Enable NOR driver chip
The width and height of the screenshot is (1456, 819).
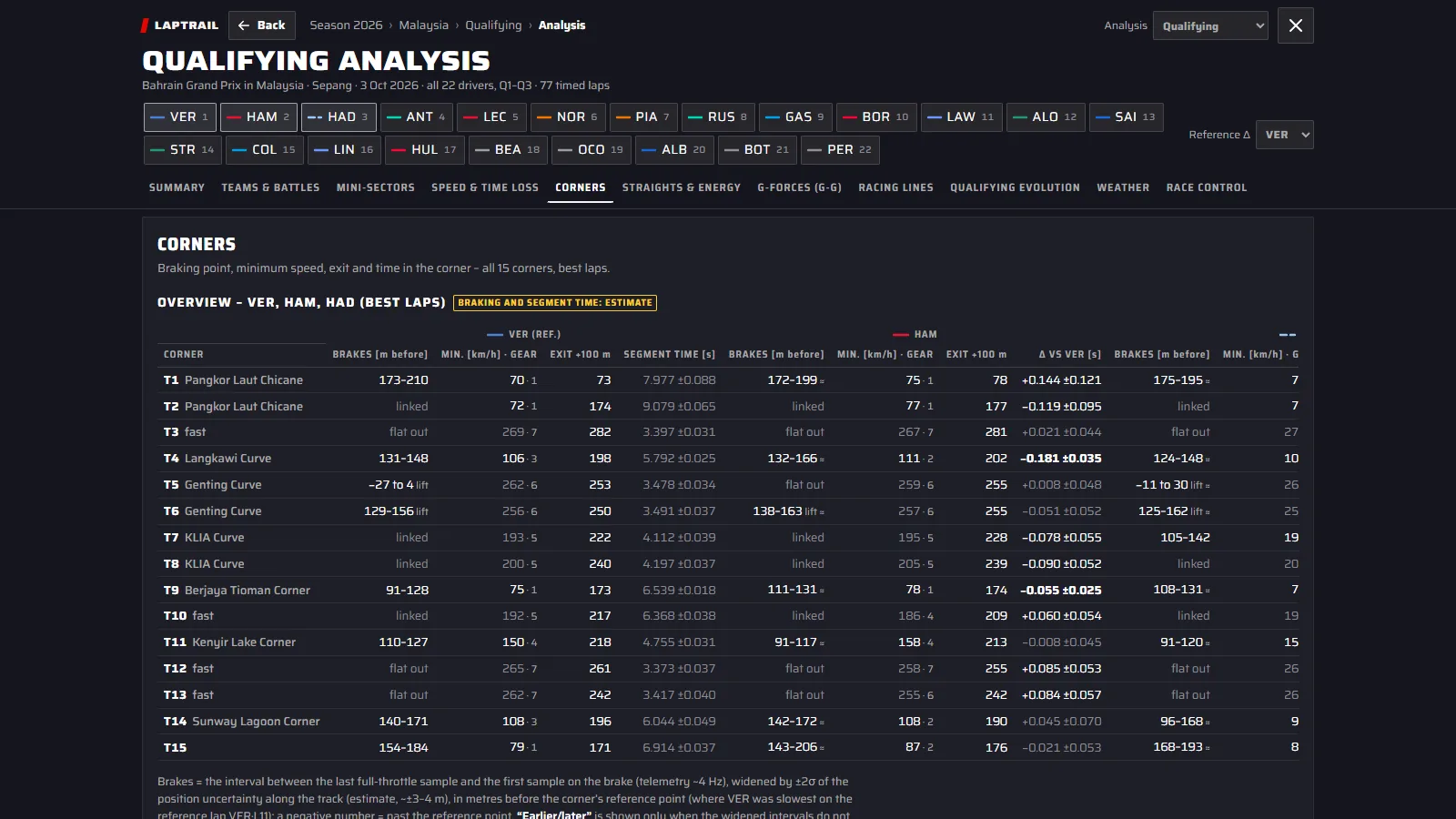(567, 117)
